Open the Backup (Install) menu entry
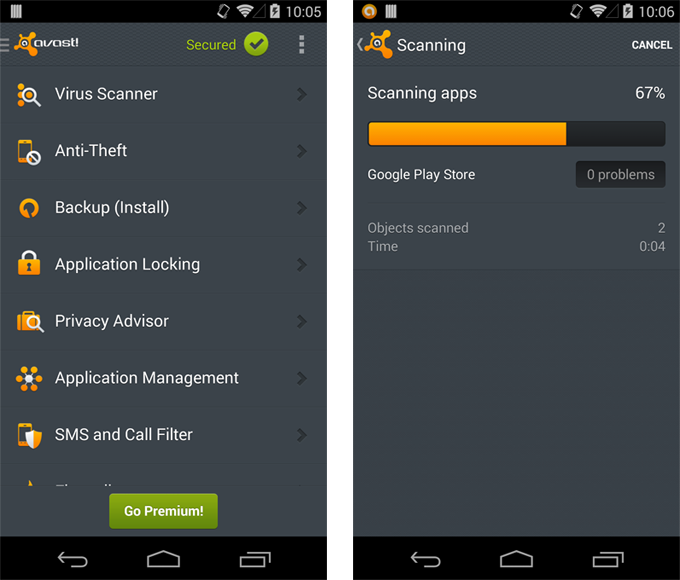This screenshot has height=580, width=680. 112,208
